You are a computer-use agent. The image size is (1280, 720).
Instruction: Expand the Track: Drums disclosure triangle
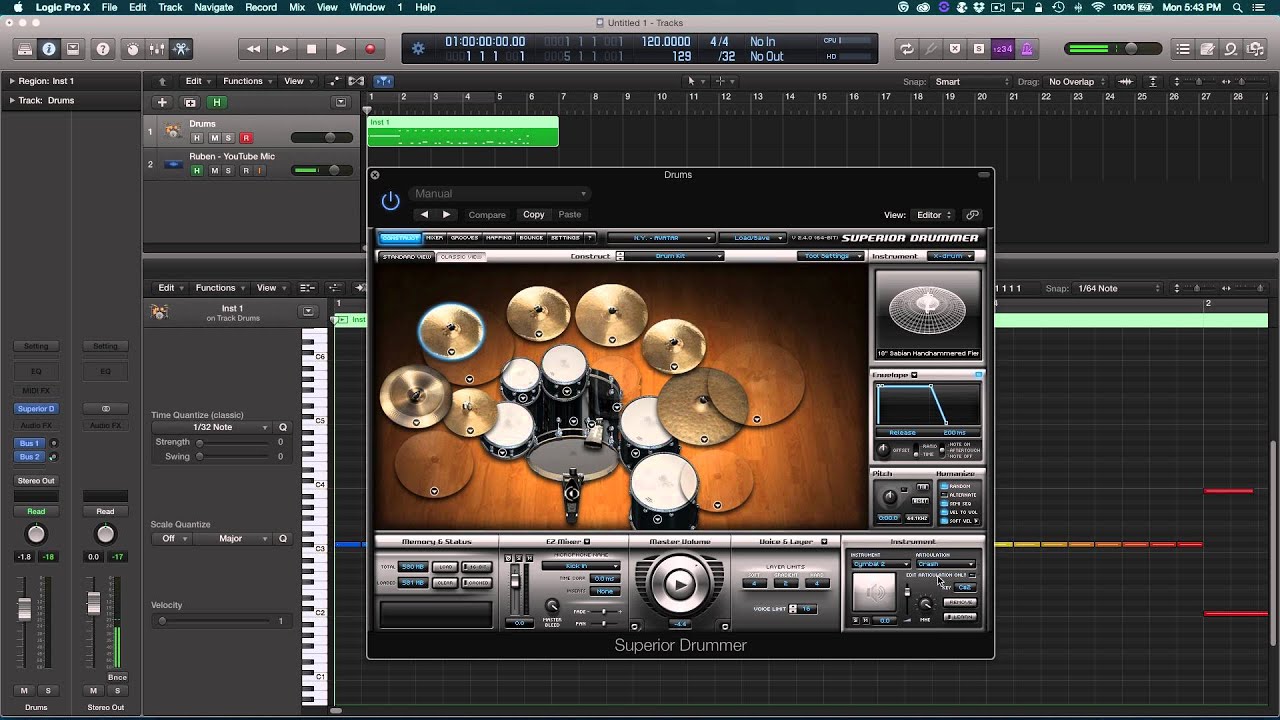click(x=12, y=100)
